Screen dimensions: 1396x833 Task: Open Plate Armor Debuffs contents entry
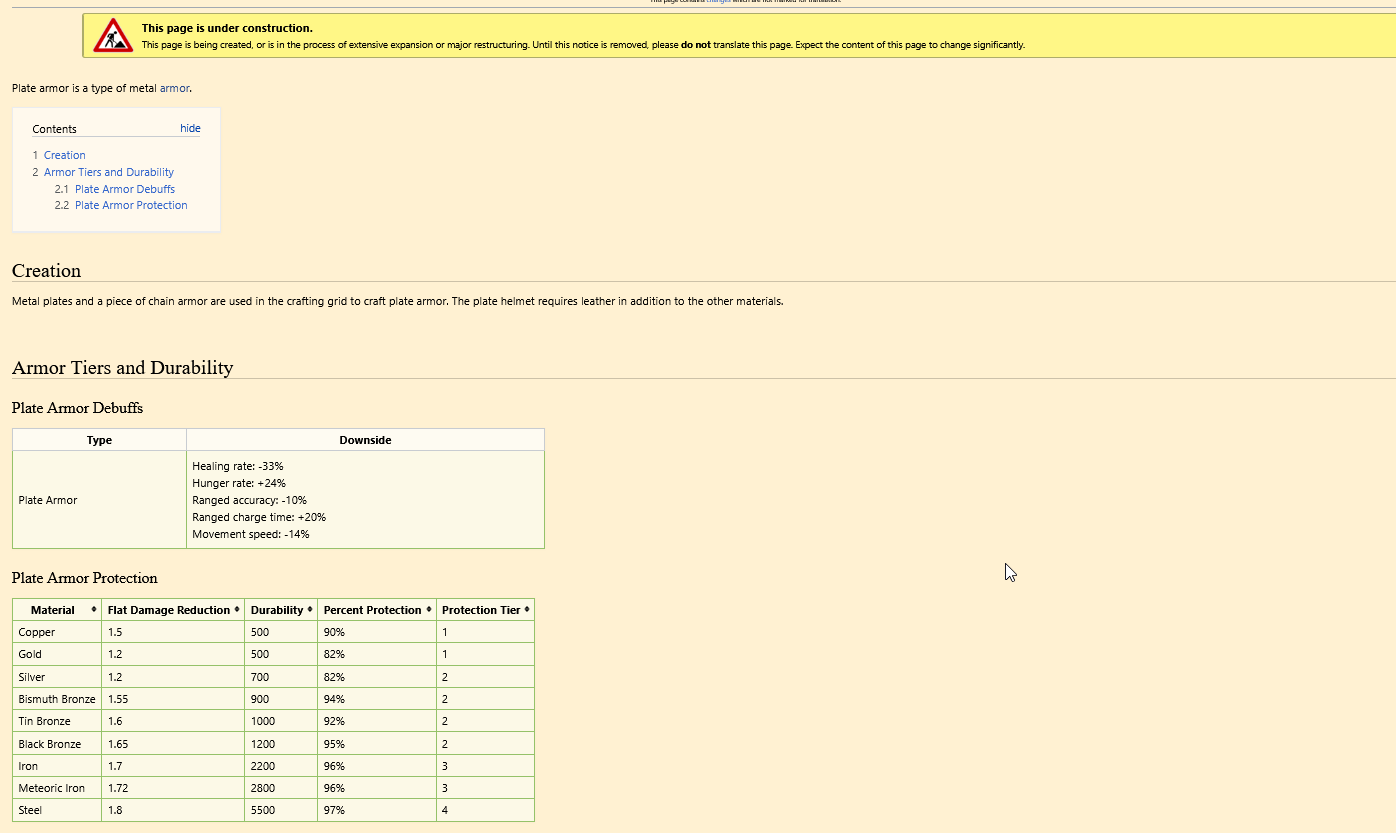pos(124,189)
